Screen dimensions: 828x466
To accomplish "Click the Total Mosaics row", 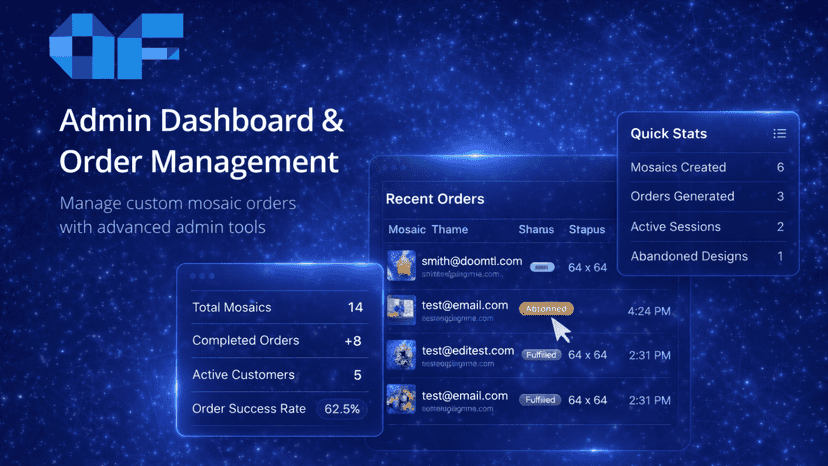I will [279, 307].
